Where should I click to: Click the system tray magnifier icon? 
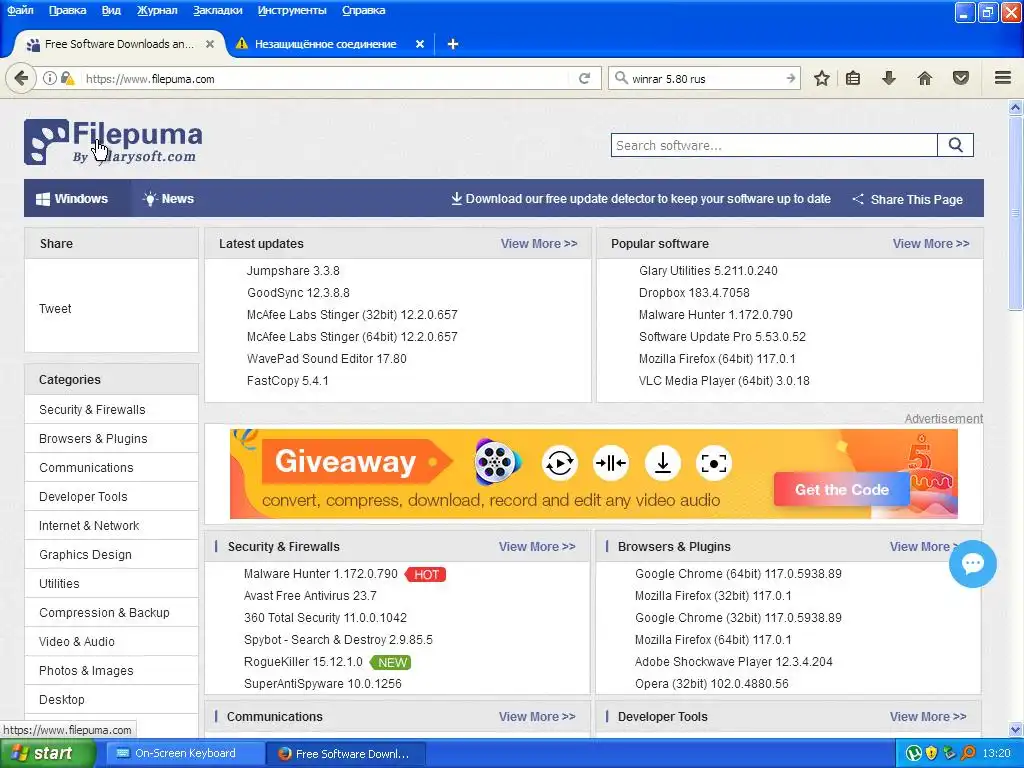click(968, 753)
